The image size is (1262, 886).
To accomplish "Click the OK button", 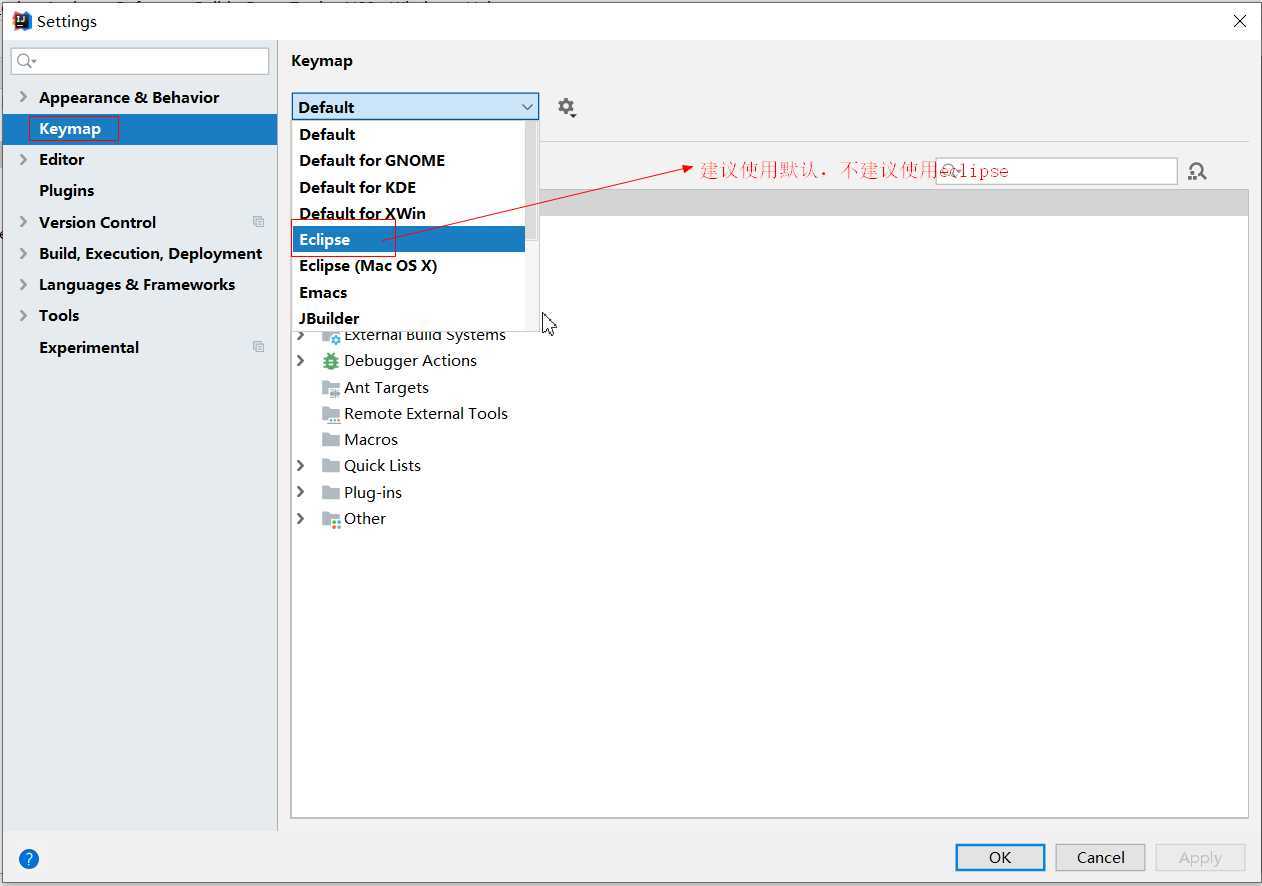I will [x=1000, y=858].
